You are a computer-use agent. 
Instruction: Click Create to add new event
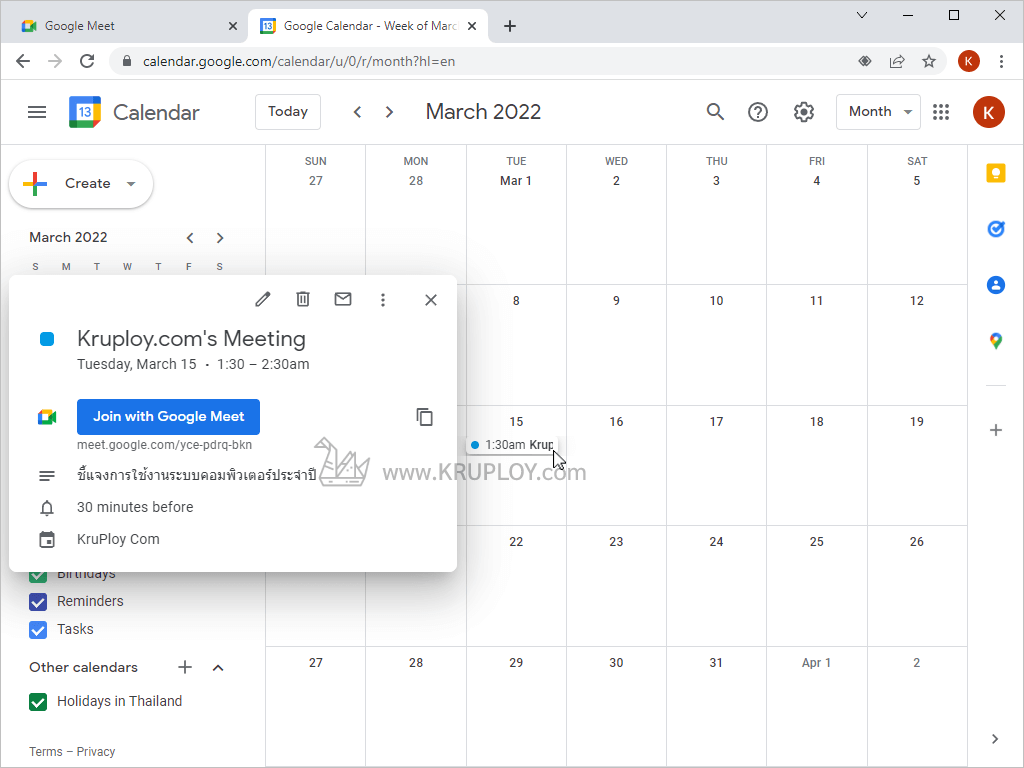click(x=81, y=184)
